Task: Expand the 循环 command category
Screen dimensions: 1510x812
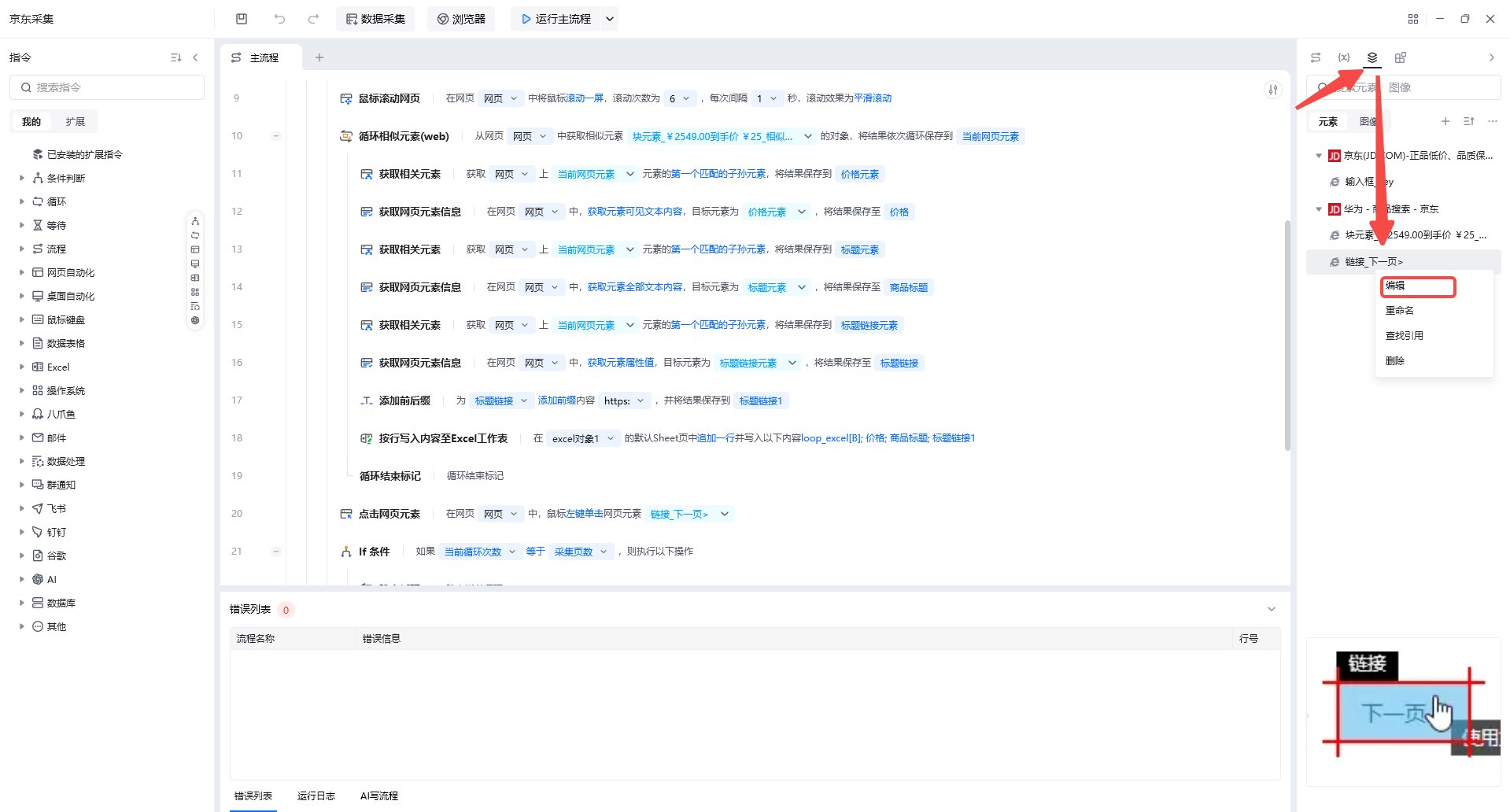Action: tap(21, 201)
